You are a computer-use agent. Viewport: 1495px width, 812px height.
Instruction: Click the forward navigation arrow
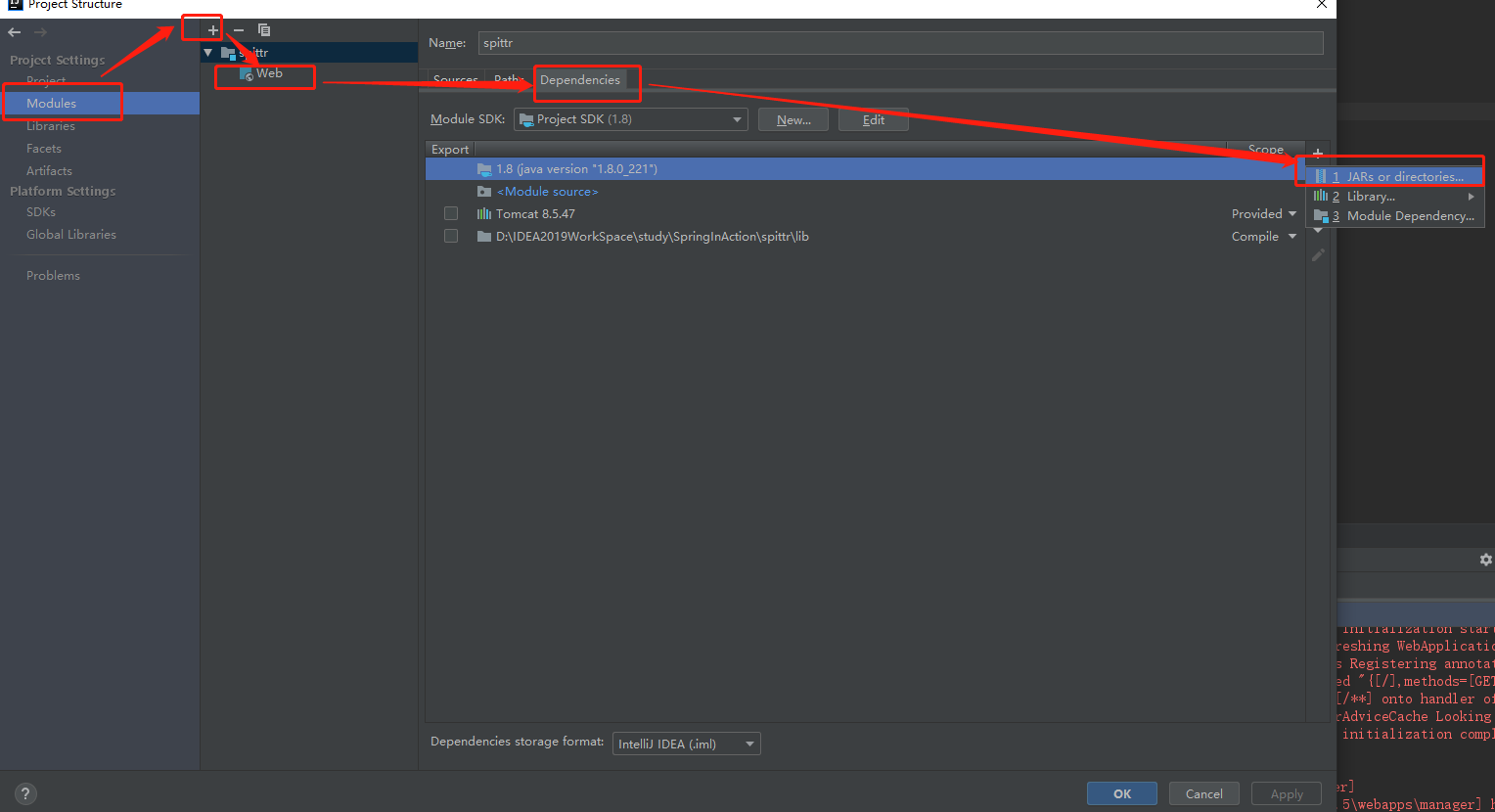click(x=40, y=32)
